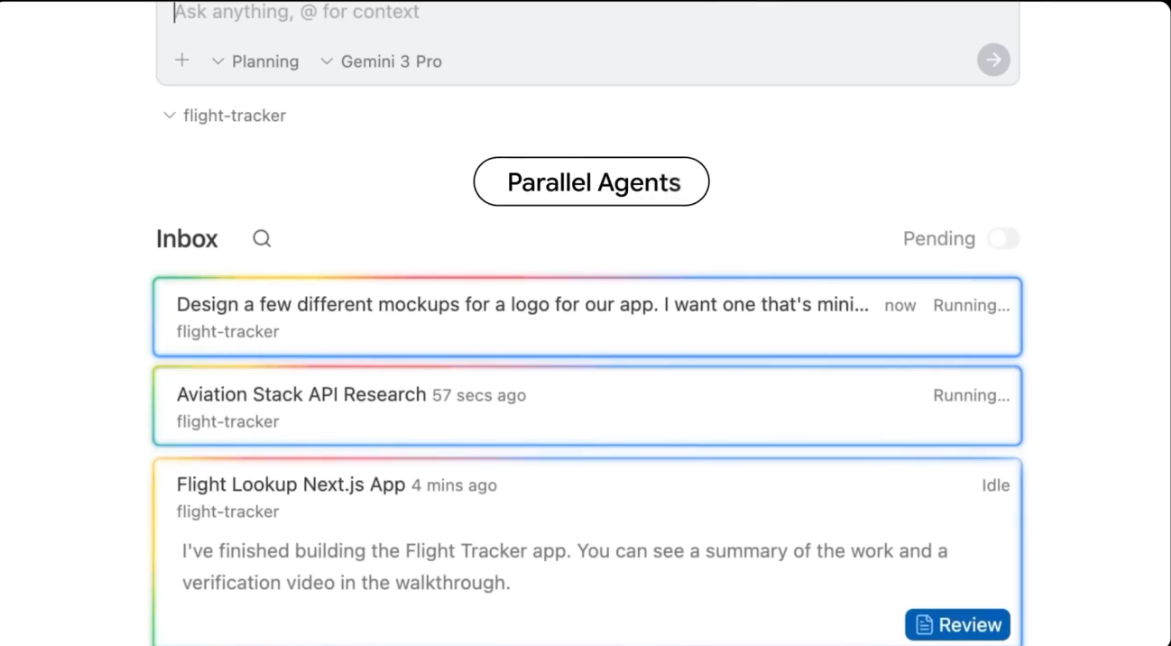Click the 'Running...' status of Aviation Stack task

tap(971, 396)
